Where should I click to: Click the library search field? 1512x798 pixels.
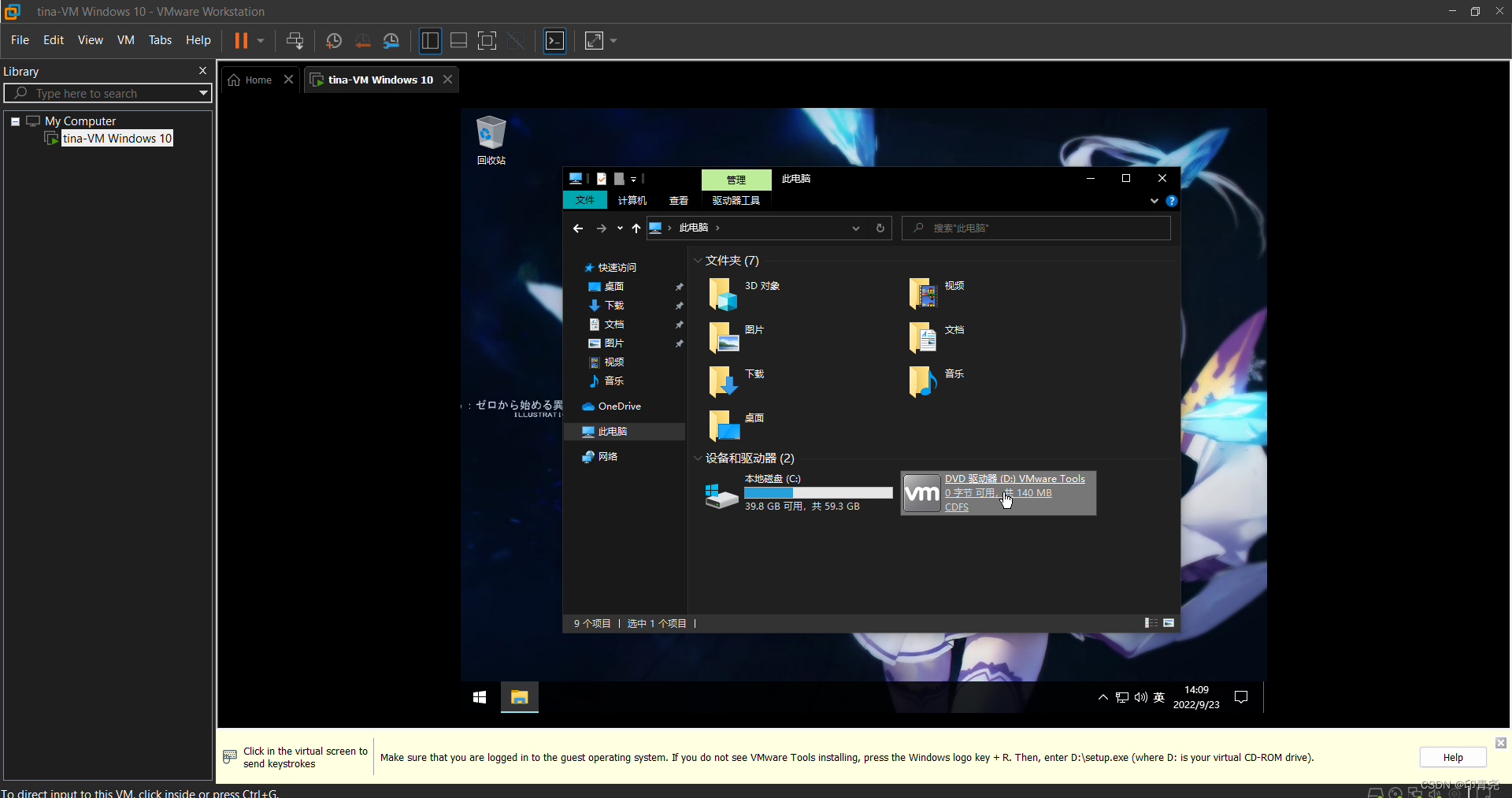click(x=108, y=93)
